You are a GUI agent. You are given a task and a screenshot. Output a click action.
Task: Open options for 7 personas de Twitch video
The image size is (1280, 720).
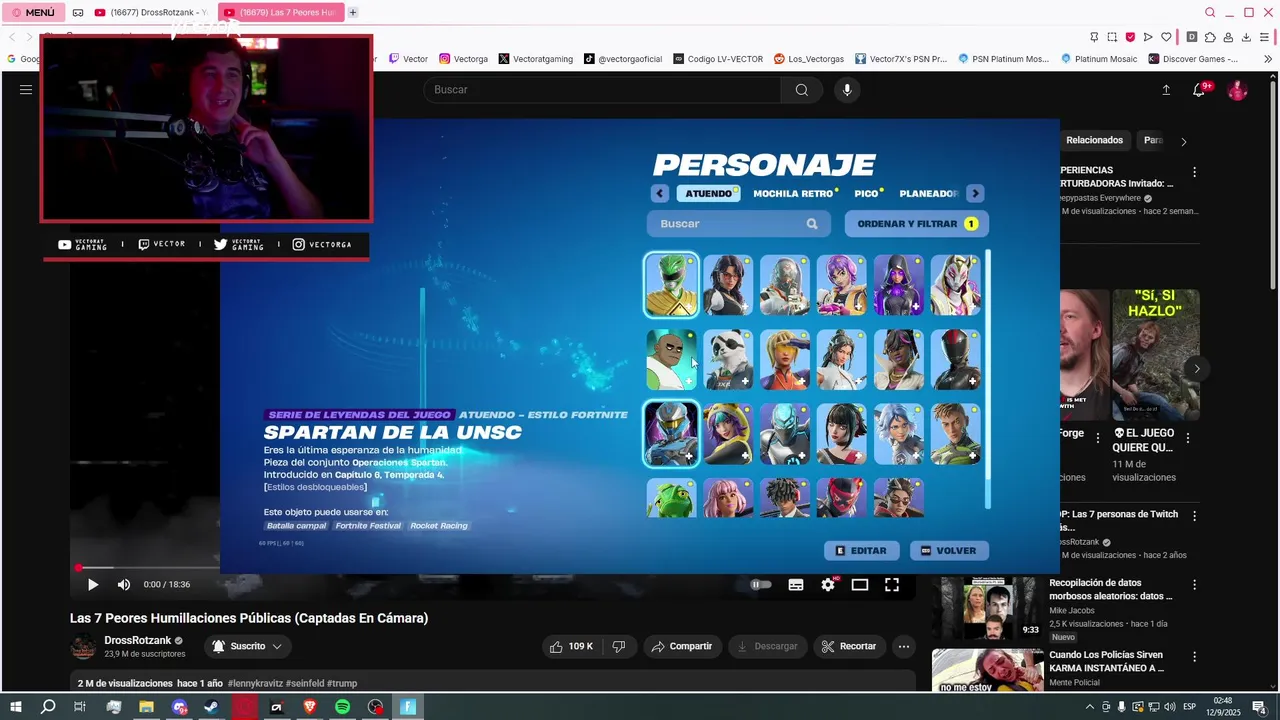click(1194, 517)
